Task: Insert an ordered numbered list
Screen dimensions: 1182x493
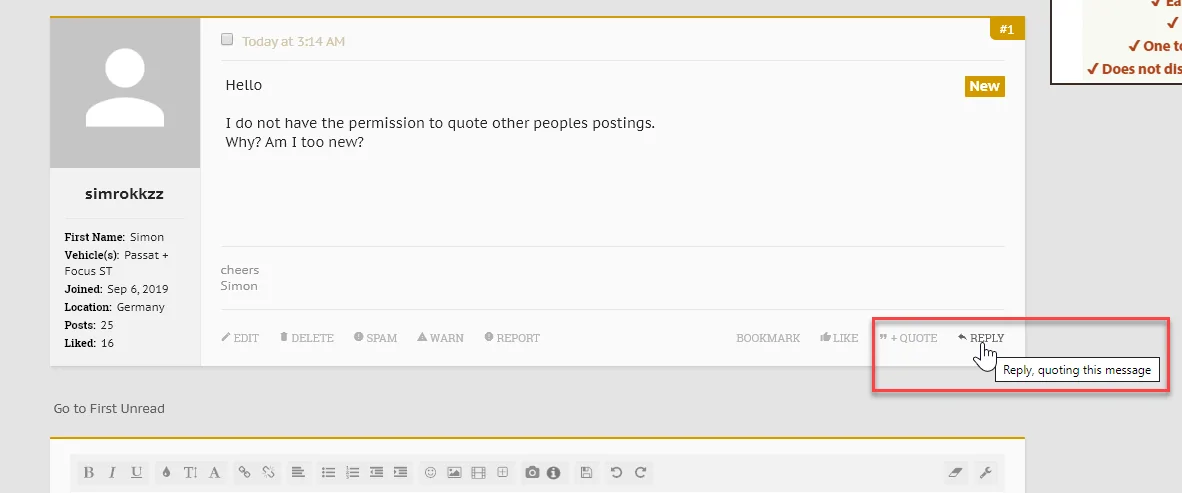Action: pyautogui.click(x=352, y=473)
